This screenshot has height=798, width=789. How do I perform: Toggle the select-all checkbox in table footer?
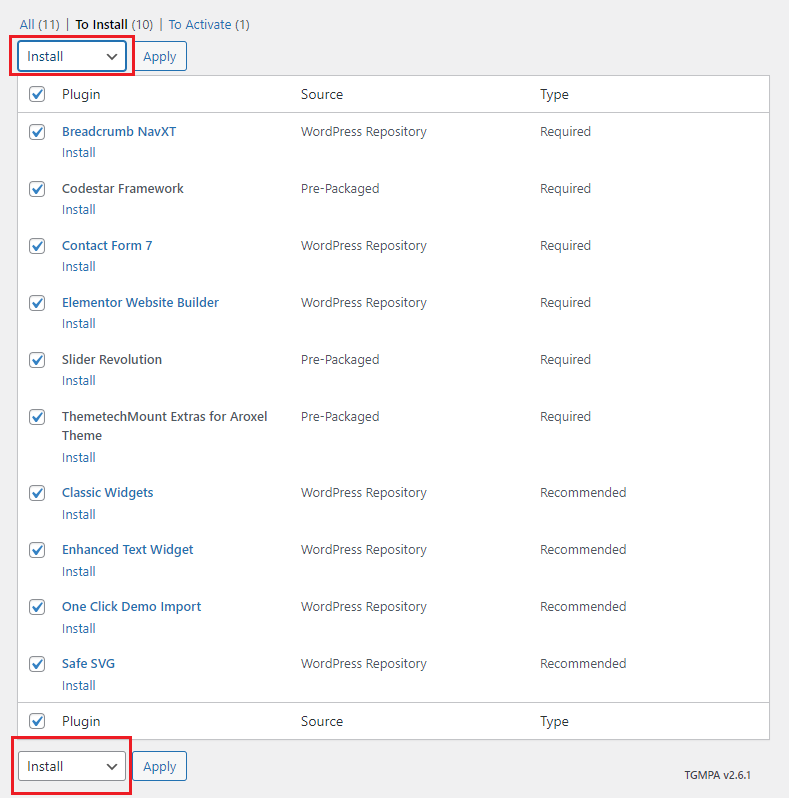point(37,721)
